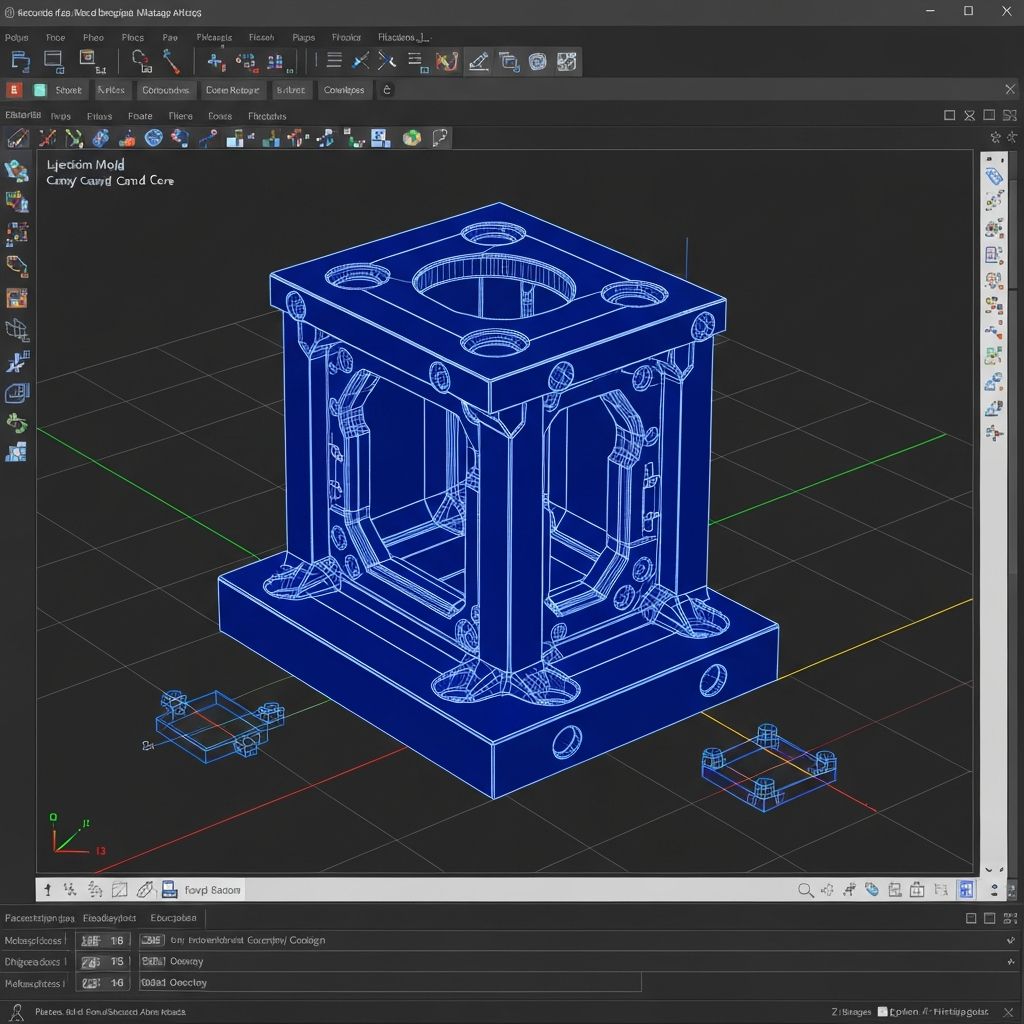The height and width of the screenshot is (1024, 1024).
Task: Click the Cavity and Core breadcrumb link
Action: coord(110,181)
